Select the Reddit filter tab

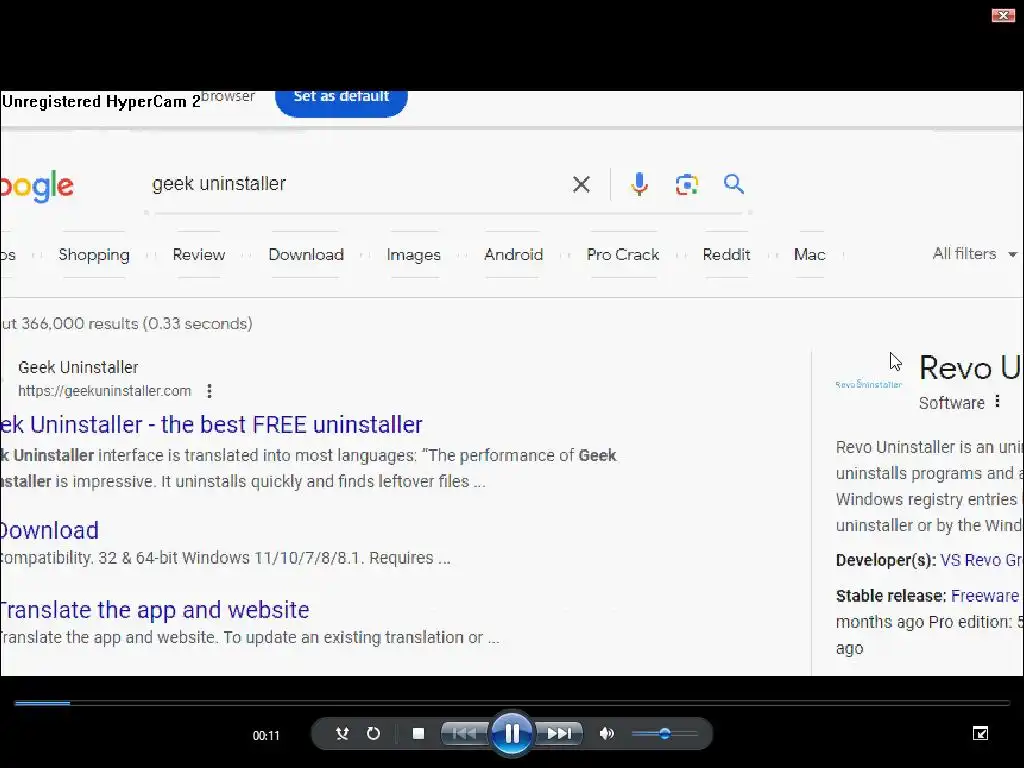coord(726,254)
